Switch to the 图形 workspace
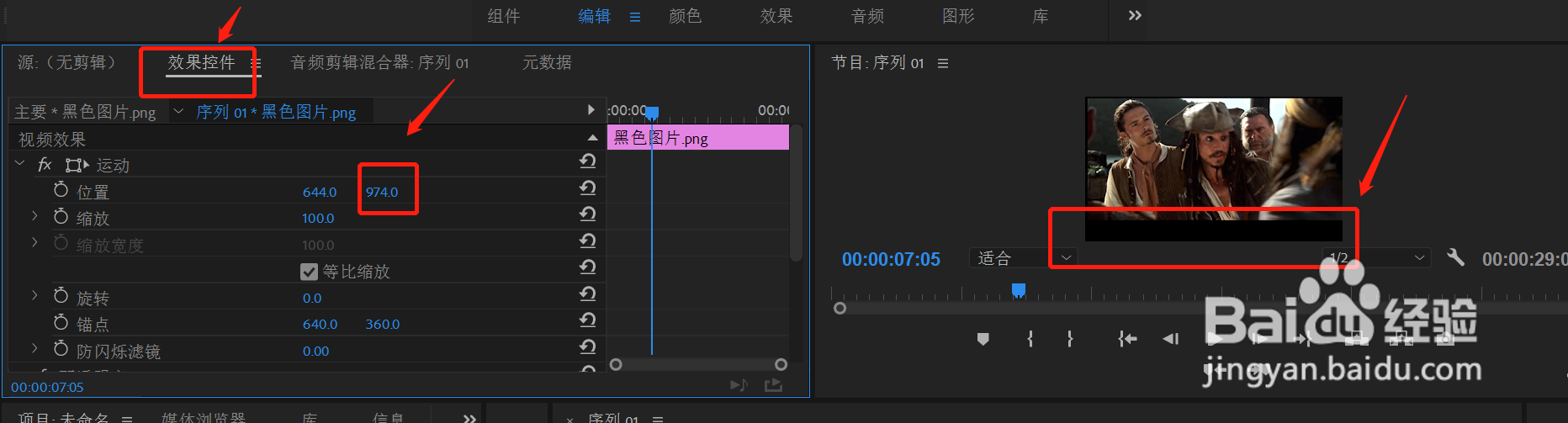This screenshot has width=1568, height=423. pyautogui.click(x=958, y=16)
